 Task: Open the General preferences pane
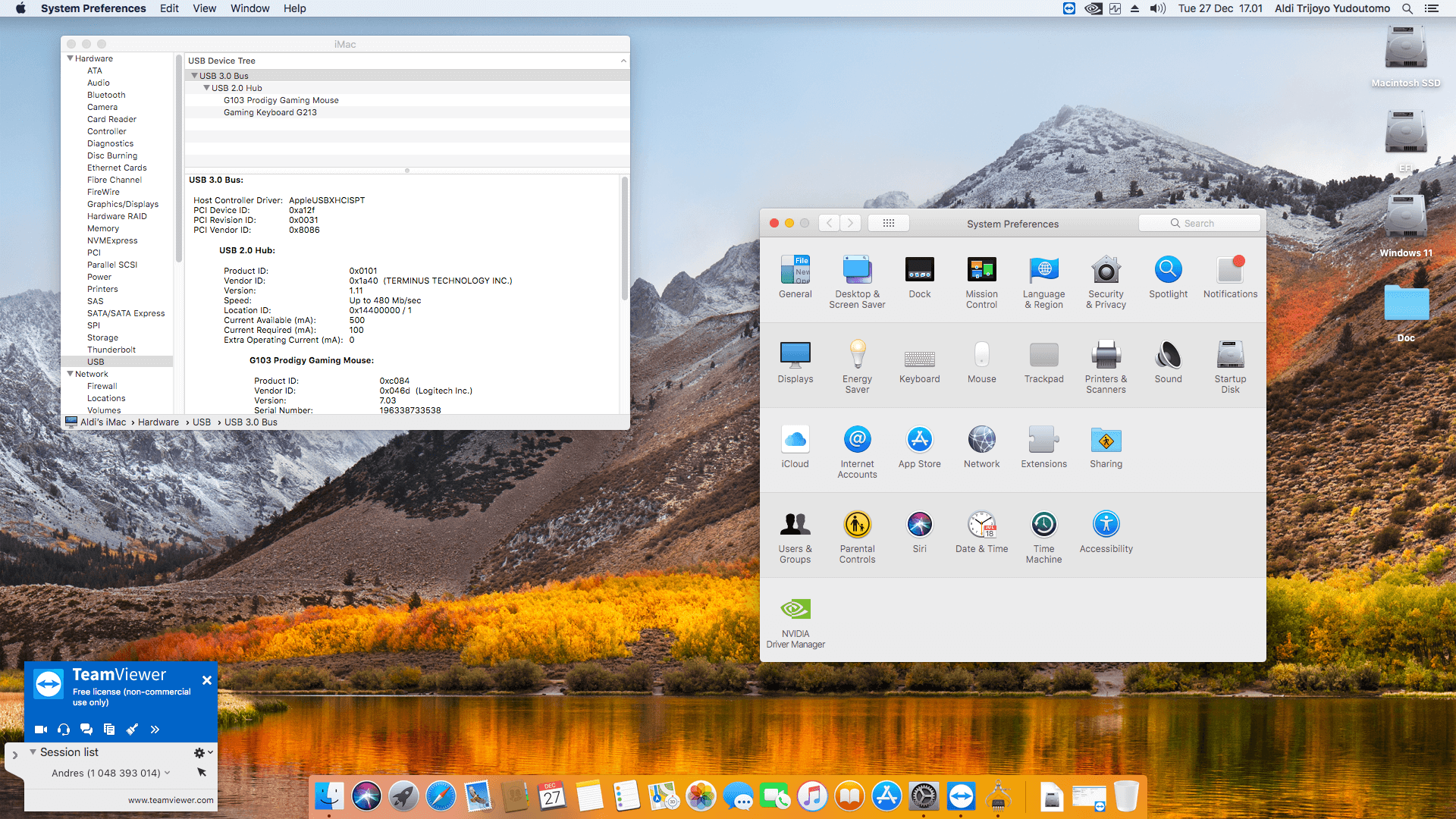795,277
